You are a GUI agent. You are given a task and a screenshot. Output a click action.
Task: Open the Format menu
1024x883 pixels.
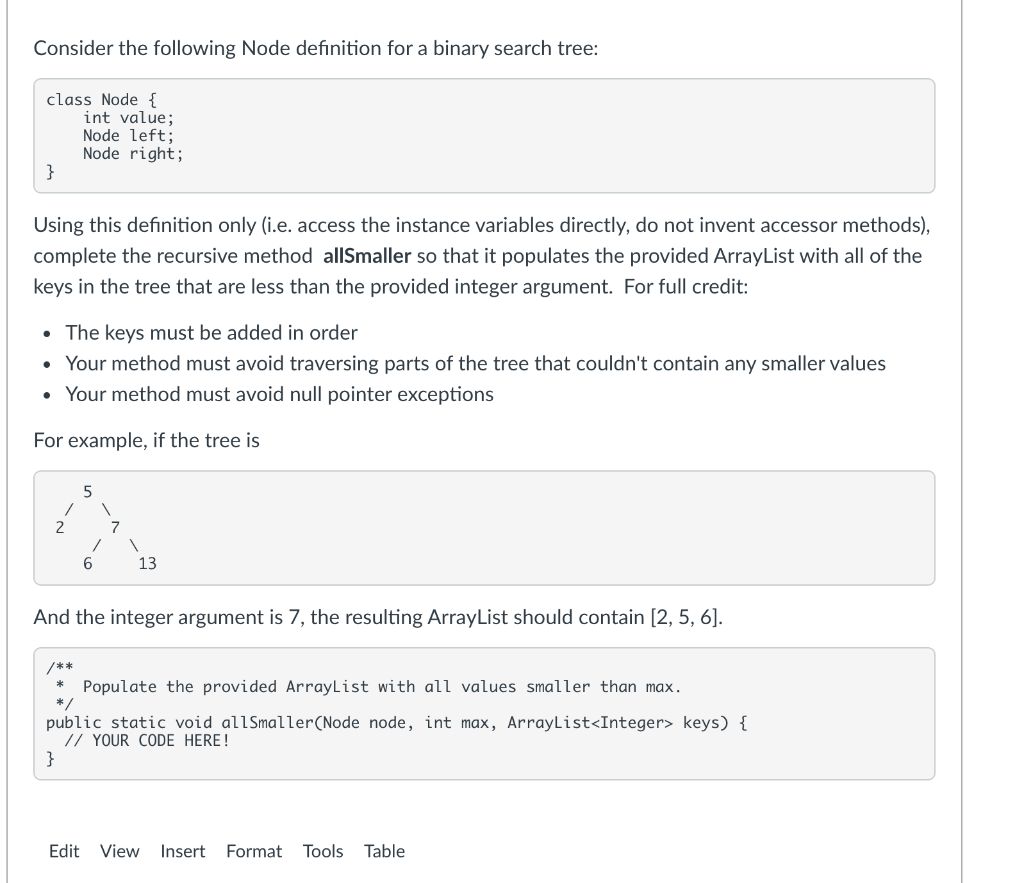coord(254,851)
